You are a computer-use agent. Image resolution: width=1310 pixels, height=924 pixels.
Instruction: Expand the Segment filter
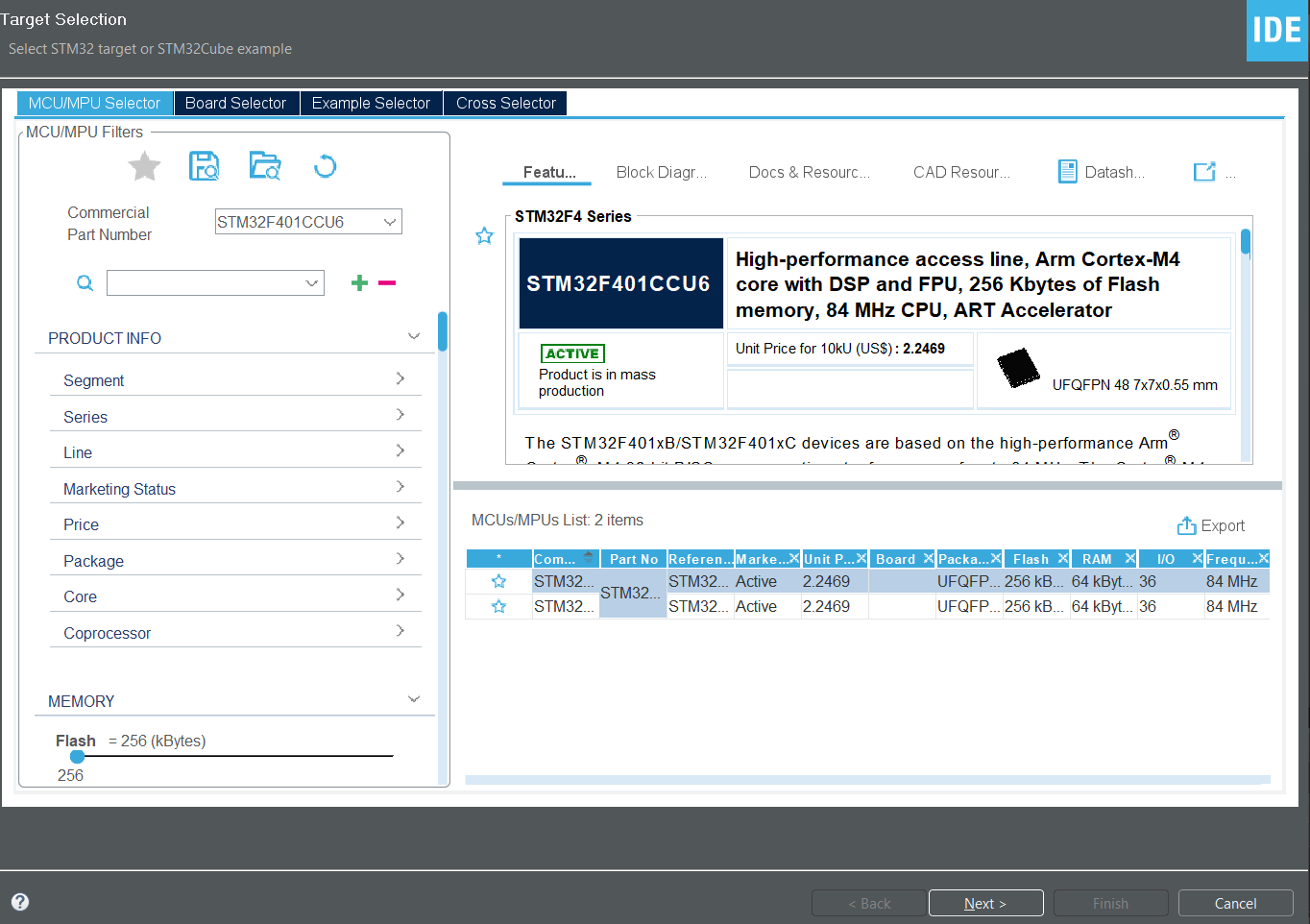[400, 378]
